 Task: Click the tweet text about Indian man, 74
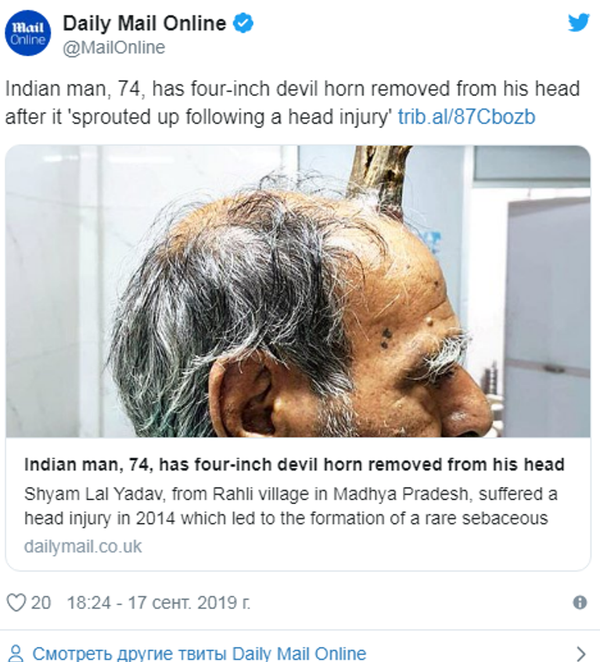coord(292,103)
